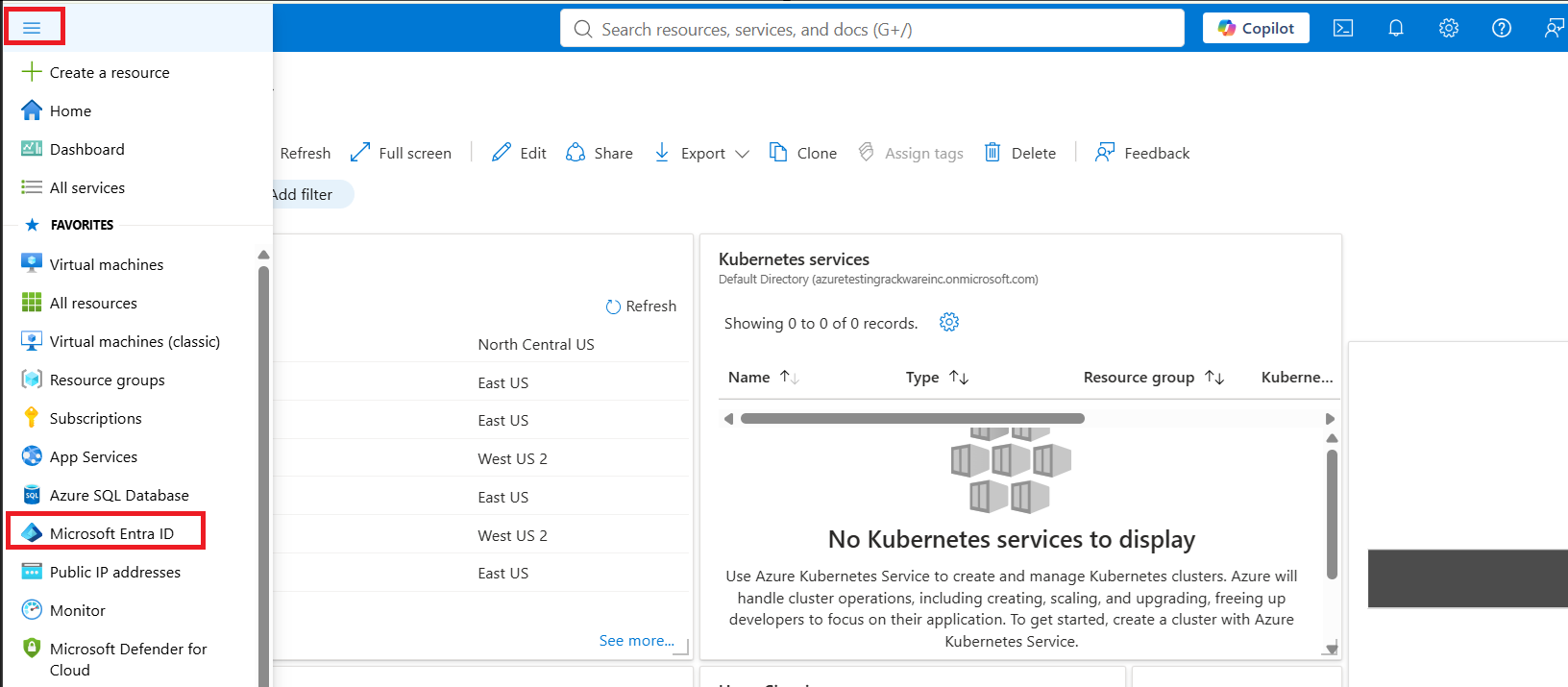Click the Kubernetes services tile title
Viewport: 1568px width, 687px height.
[794, 259]
